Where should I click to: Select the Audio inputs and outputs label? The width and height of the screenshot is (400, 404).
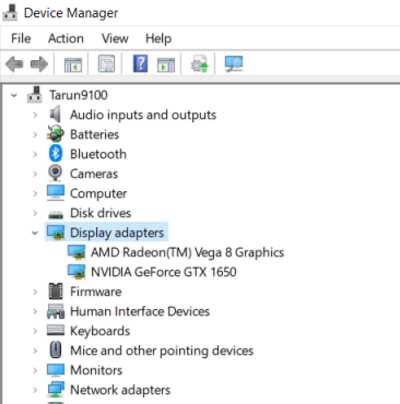coord(143,115)
